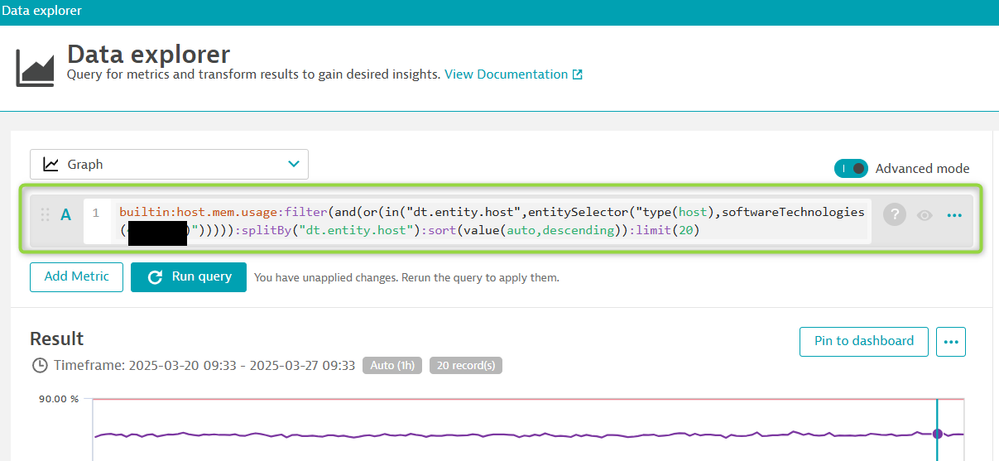The height and width of the screenshot is (461, 999).
Task: Click the Add Metric button
Action: pos(76,277)
